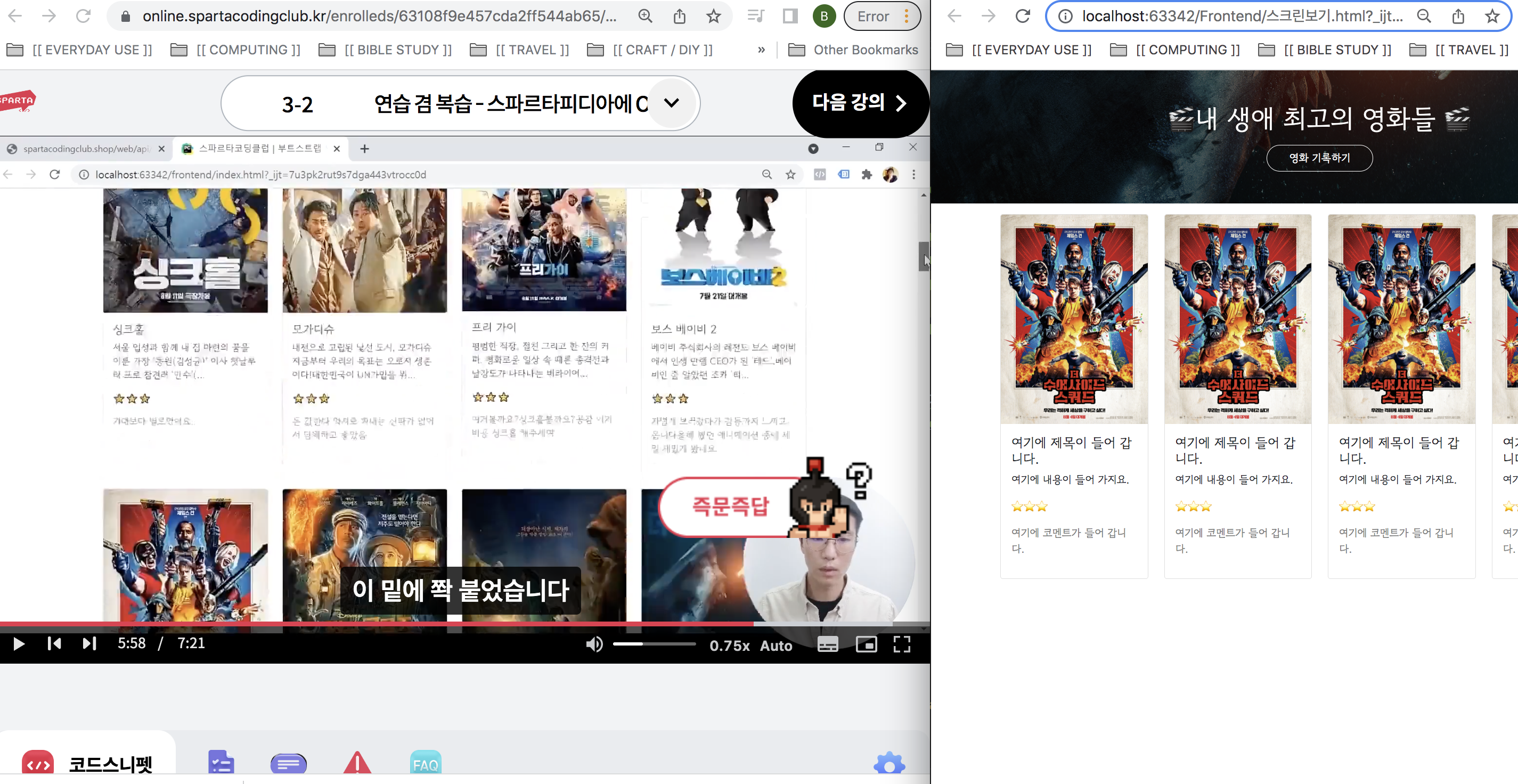
Task: Click lock icon beside spartacodingclub URL
Action: point(125,16)
